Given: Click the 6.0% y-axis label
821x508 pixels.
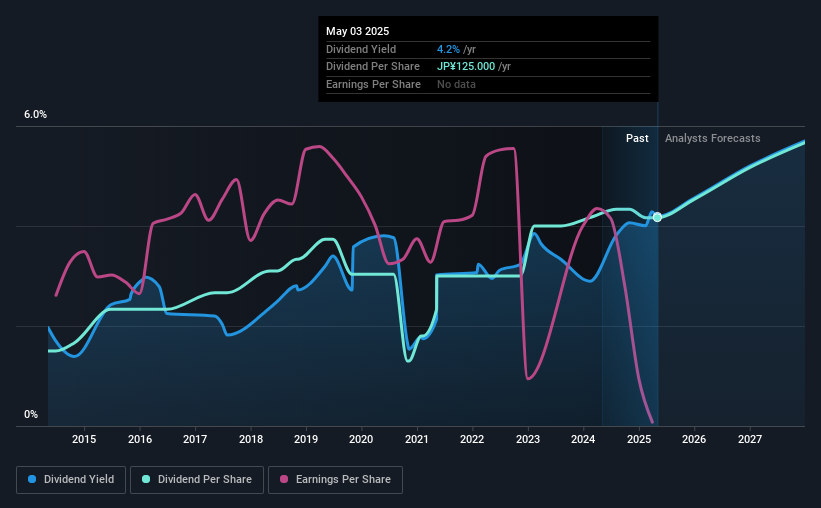Looking at the screenshot, I should [x=35, y=115].
